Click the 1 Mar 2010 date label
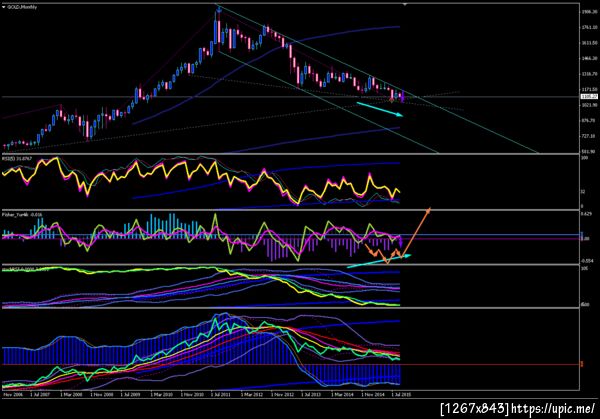The width and height of the screenshot is (600, 419). point(161,394)
